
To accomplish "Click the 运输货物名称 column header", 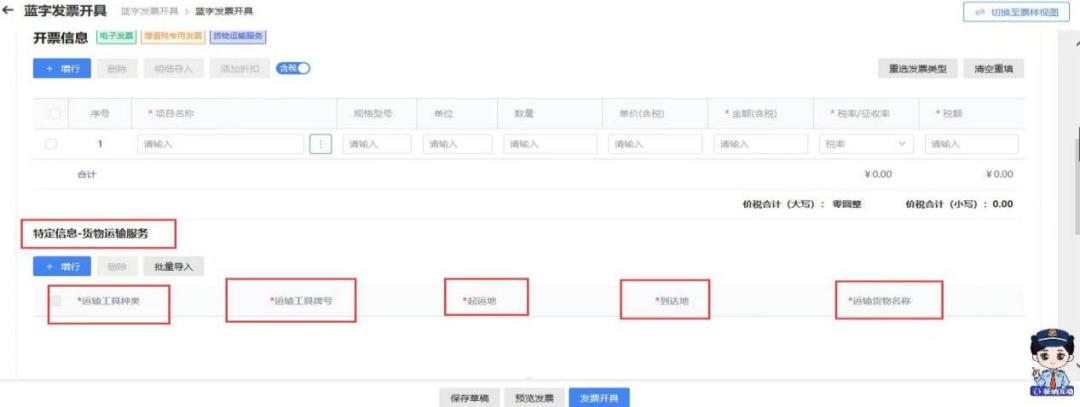I will 880,301.
